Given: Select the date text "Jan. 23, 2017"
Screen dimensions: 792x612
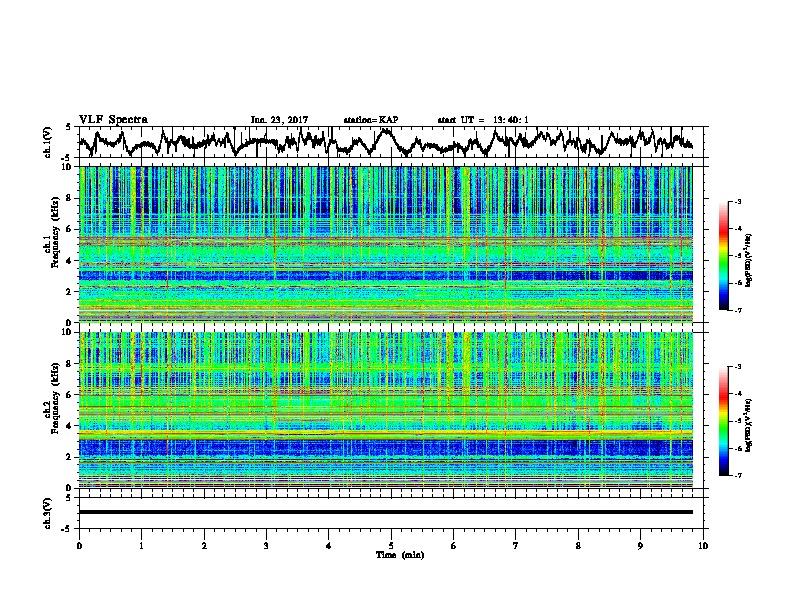Looking at the screenshot, I should click(279, 120).
